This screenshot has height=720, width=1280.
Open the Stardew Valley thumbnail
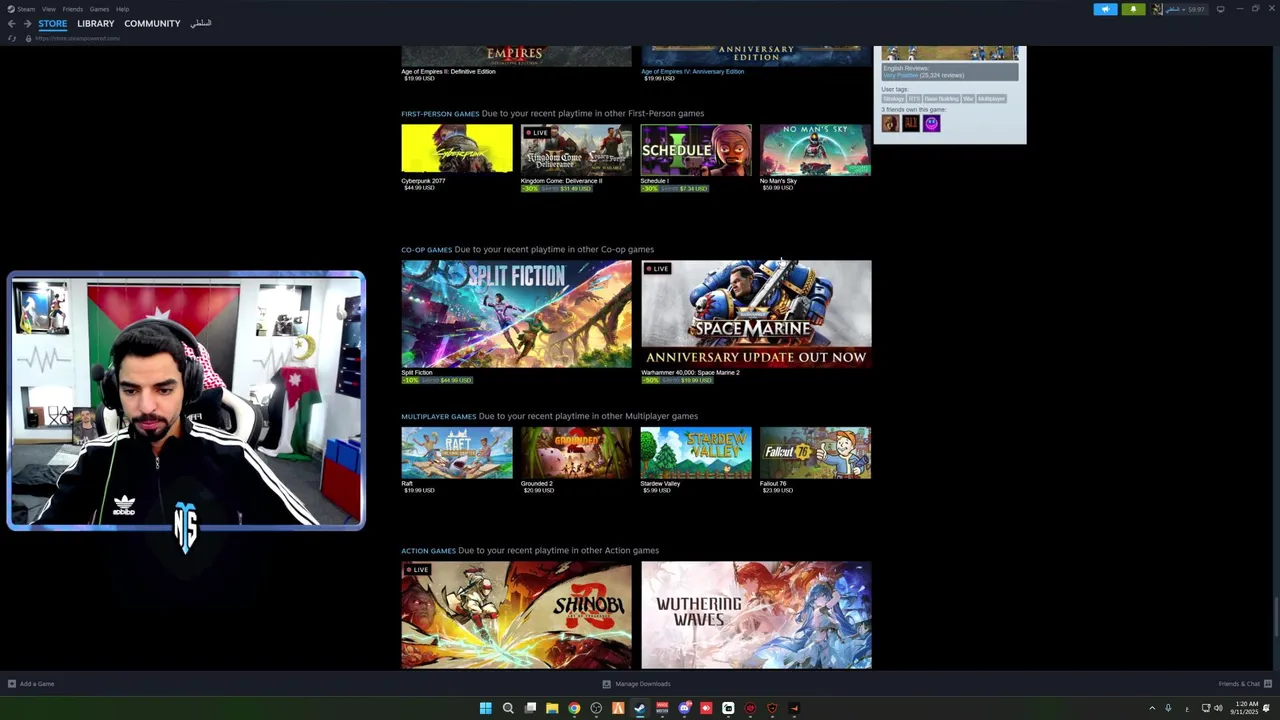(x=696, y=453)
